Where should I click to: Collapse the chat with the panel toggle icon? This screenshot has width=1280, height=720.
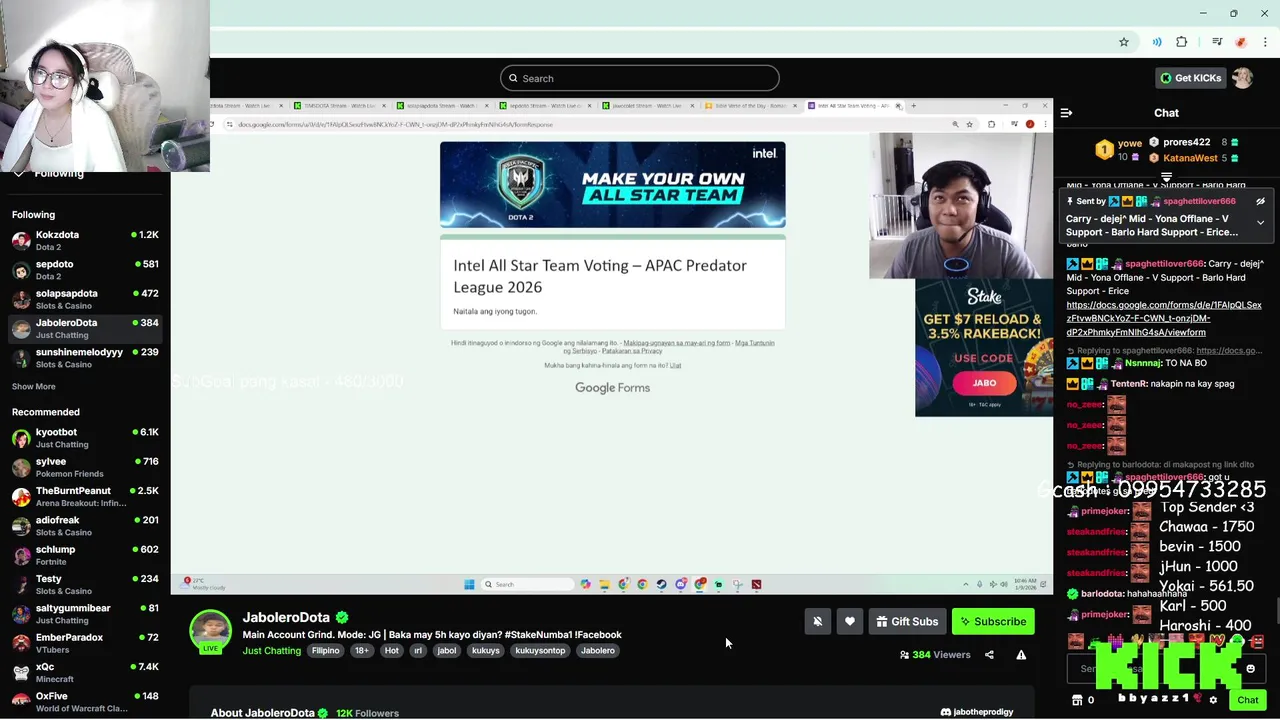coord(1066,113)
